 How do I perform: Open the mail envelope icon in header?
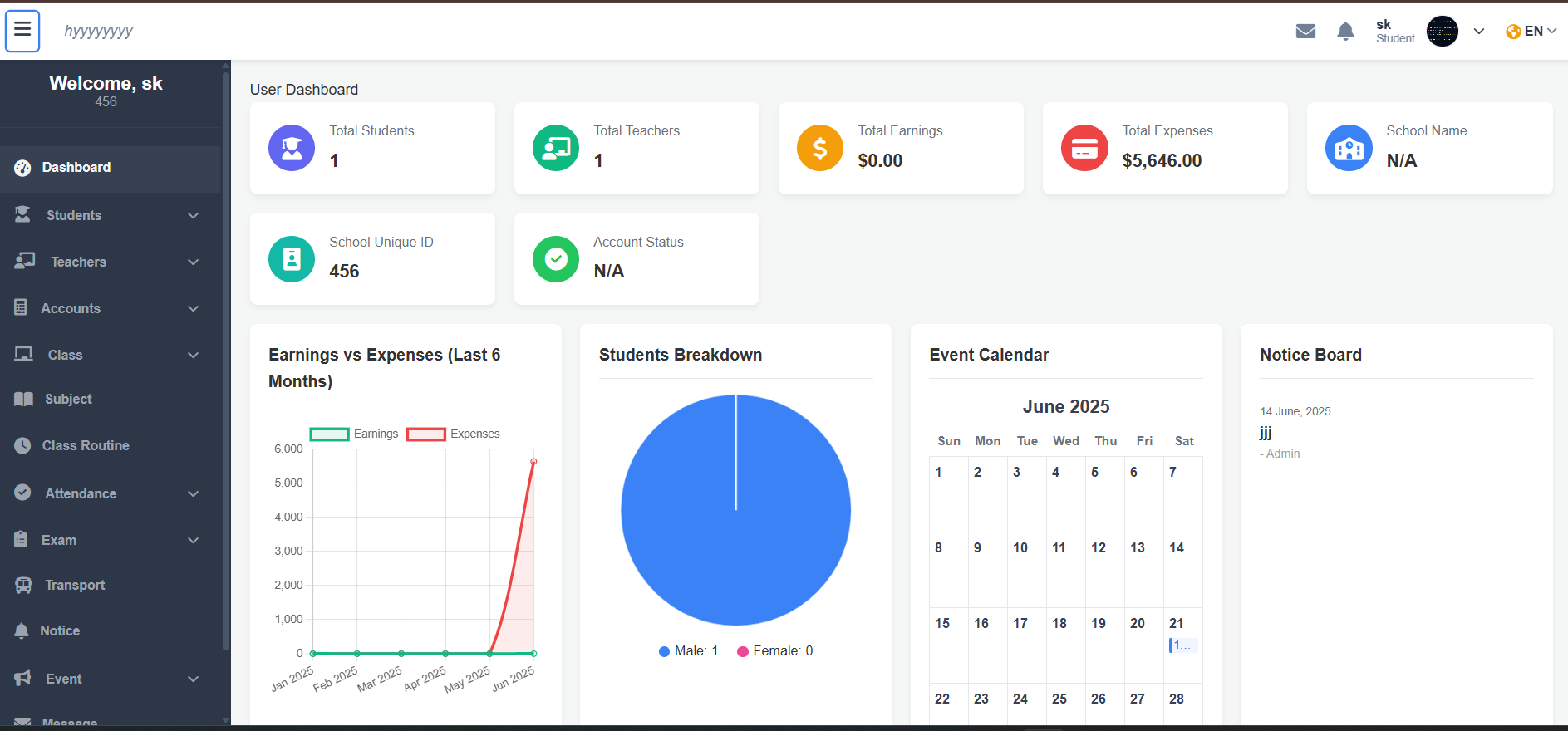tap(1305, 32)
